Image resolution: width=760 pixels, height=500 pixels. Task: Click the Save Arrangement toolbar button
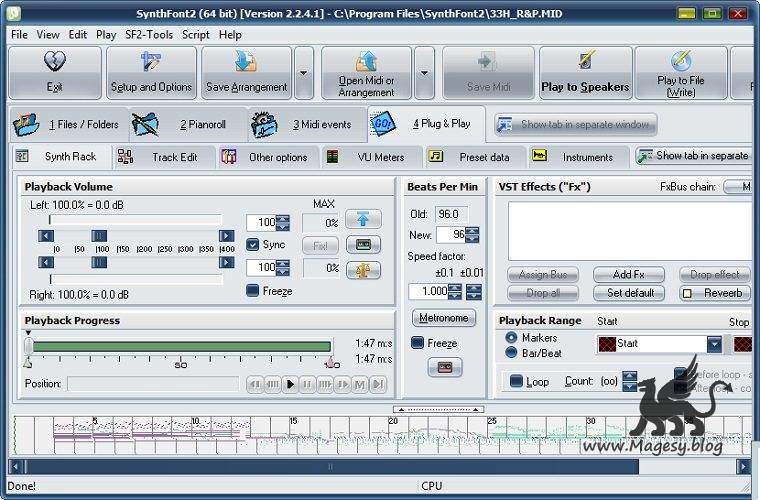[247, 73]
